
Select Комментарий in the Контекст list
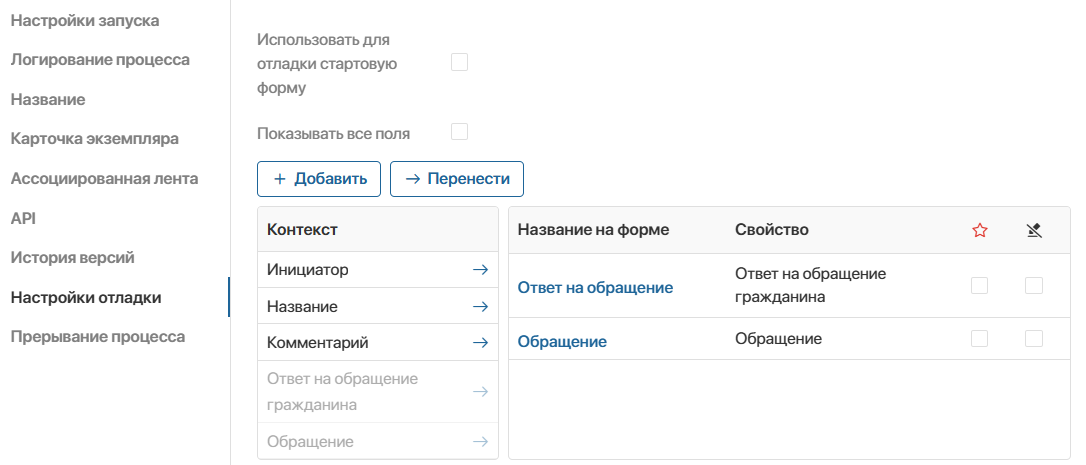click(x=377, y=342)
